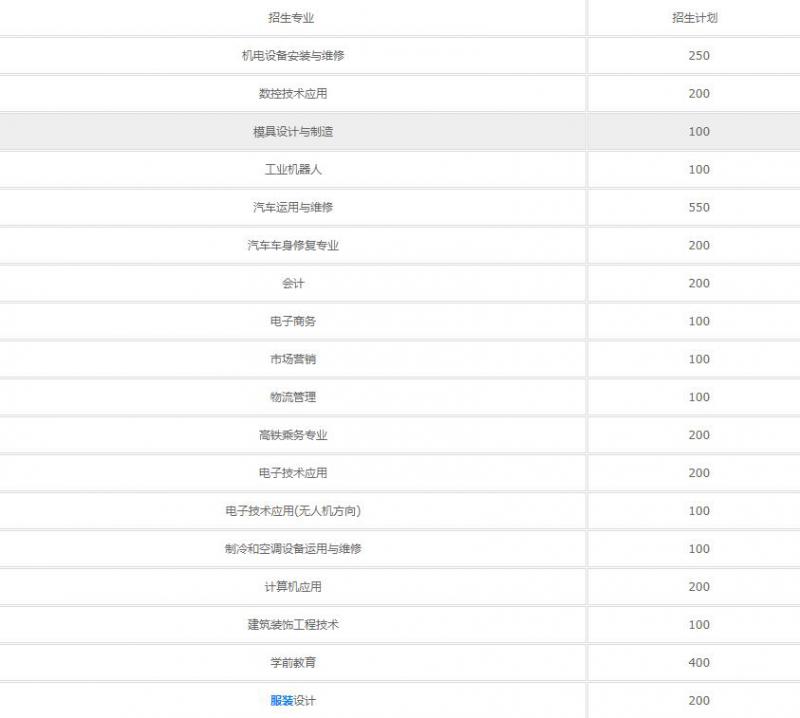Click the 高铁乘务专业 cell
800x718 pixels.
pos(292,436)
